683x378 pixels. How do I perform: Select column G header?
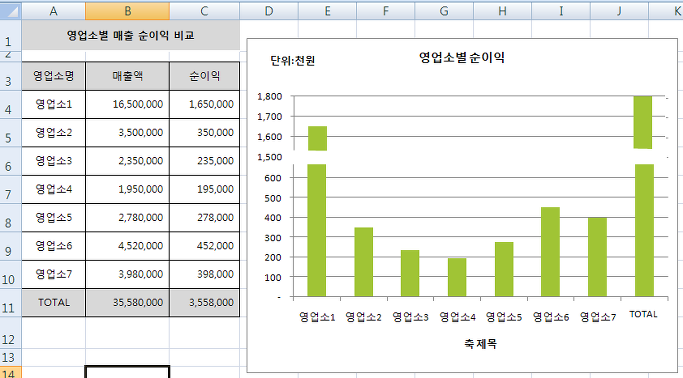tap(444, 11)
